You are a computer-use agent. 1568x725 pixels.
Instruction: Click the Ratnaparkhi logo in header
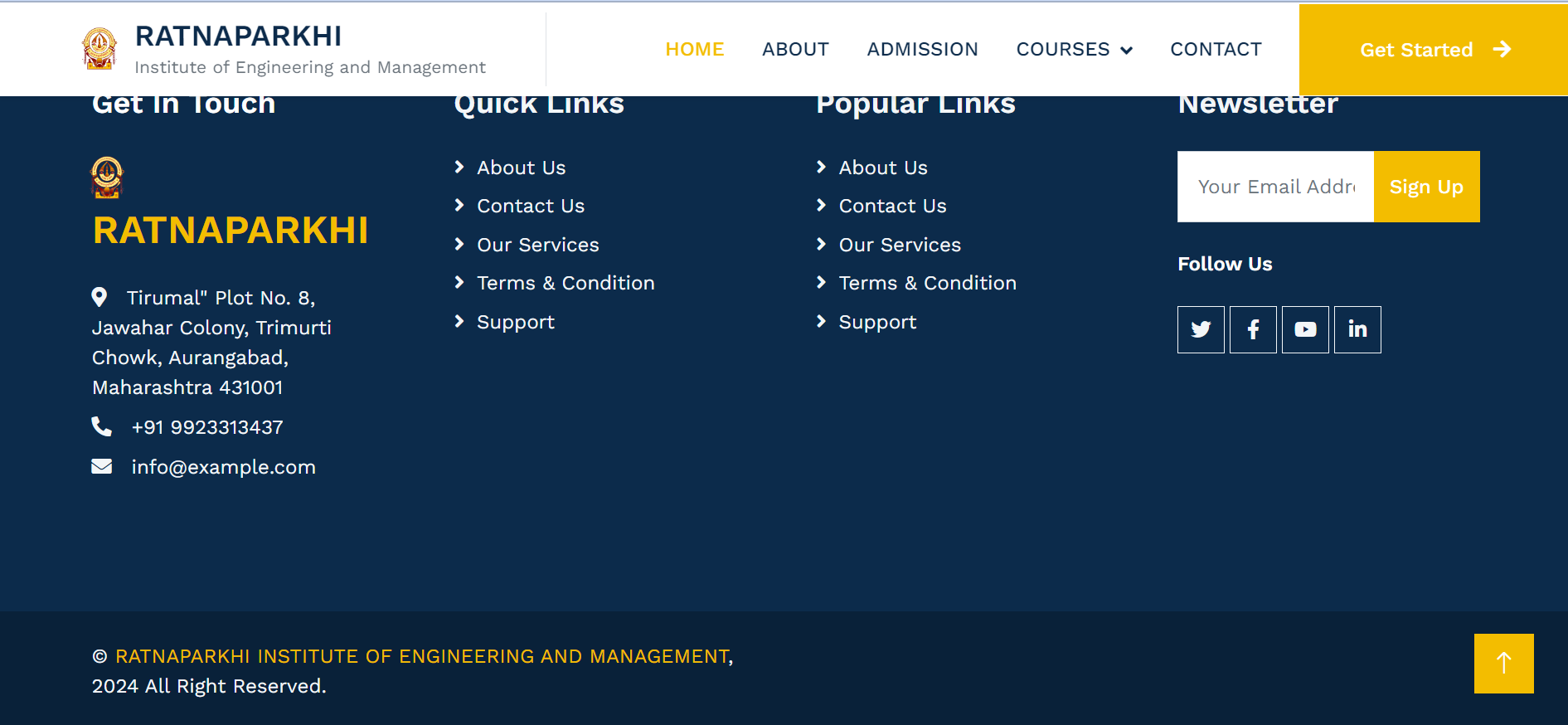tap(100, 49)
